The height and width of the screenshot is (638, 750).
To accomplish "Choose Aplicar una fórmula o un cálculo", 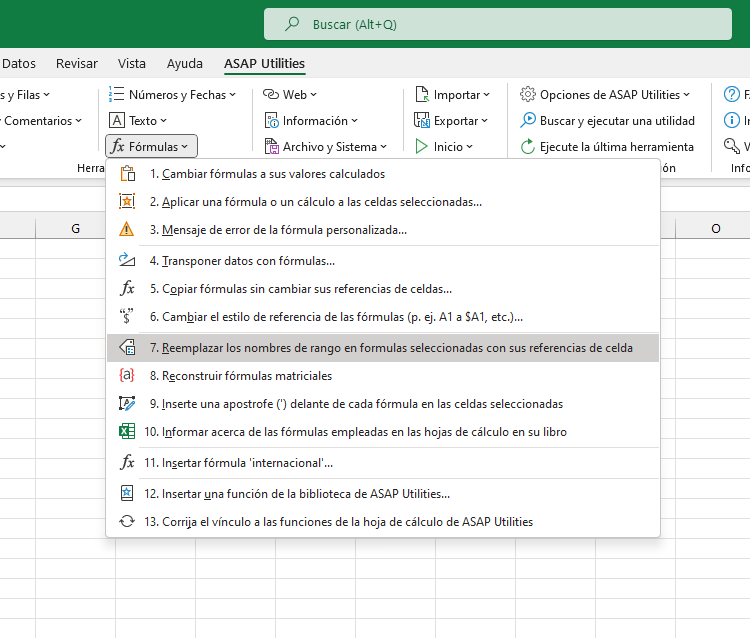I will [x=383, y=202].
